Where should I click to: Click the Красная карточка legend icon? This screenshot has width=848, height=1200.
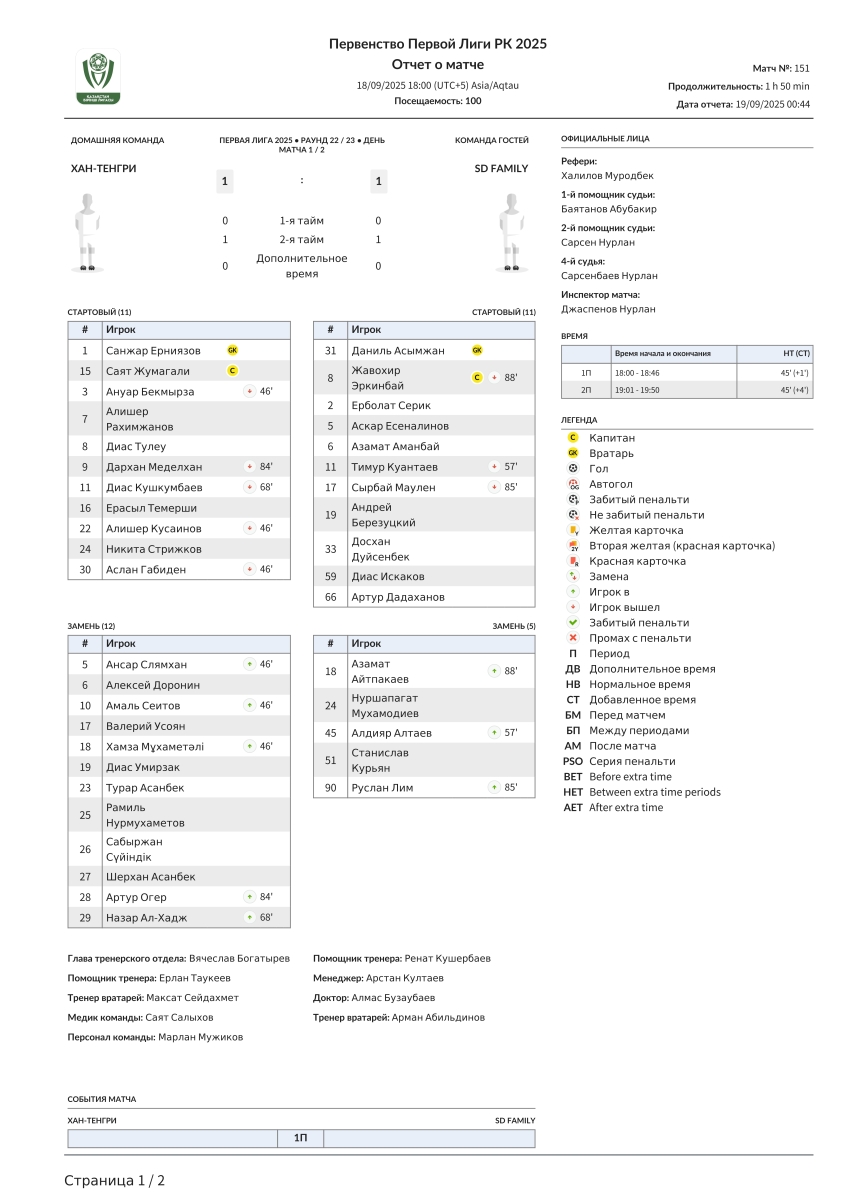pos(573,561)
